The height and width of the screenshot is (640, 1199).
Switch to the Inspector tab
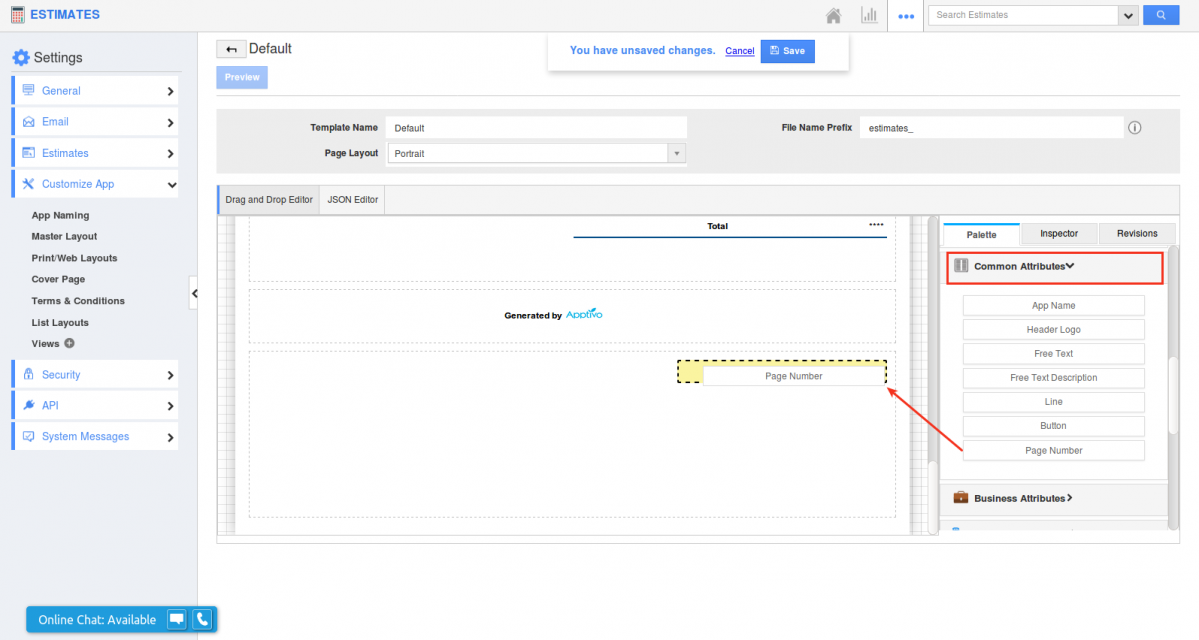click(x=1058, y=234)
